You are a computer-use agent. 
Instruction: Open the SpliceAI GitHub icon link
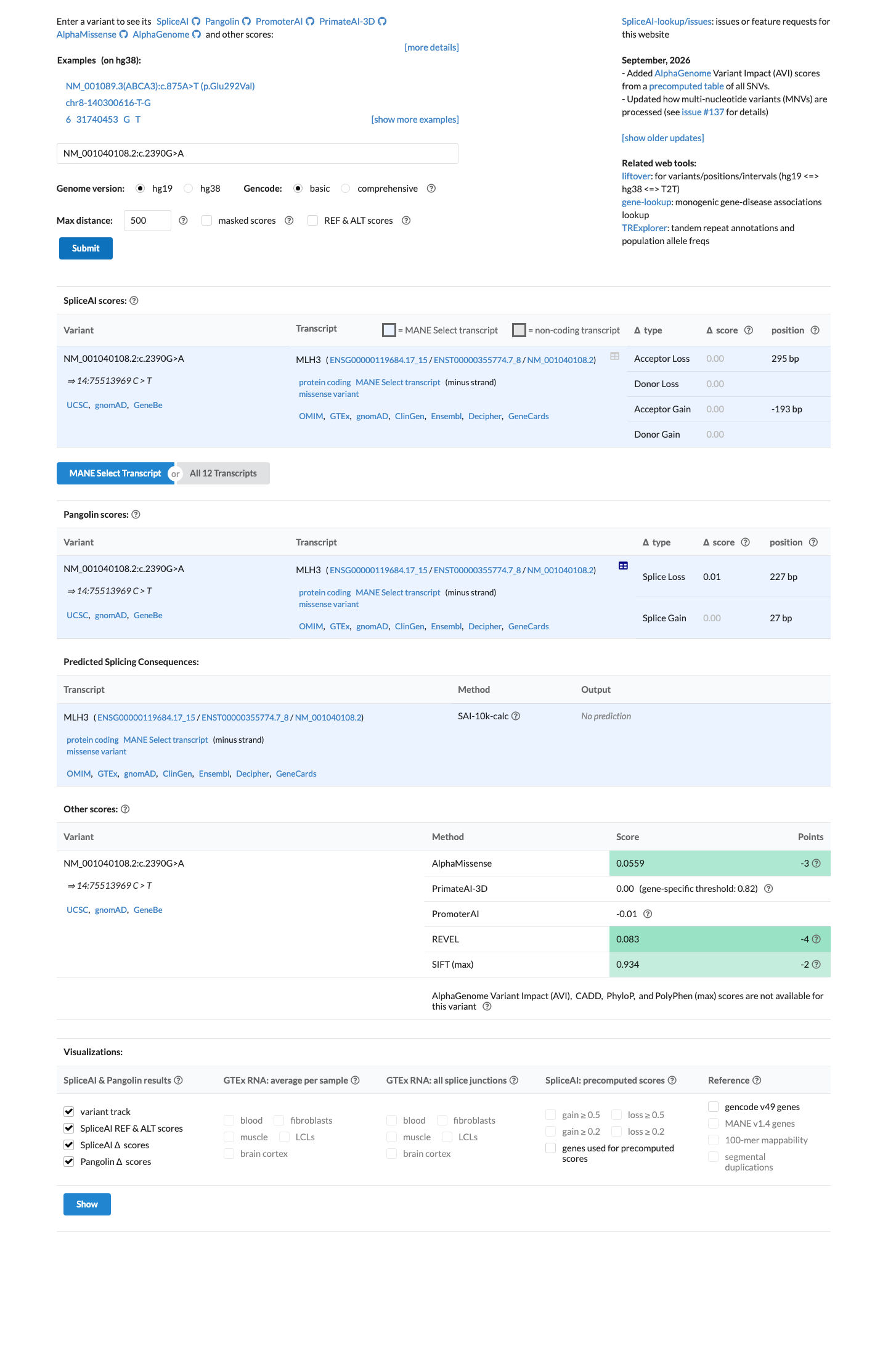[196, 22]
